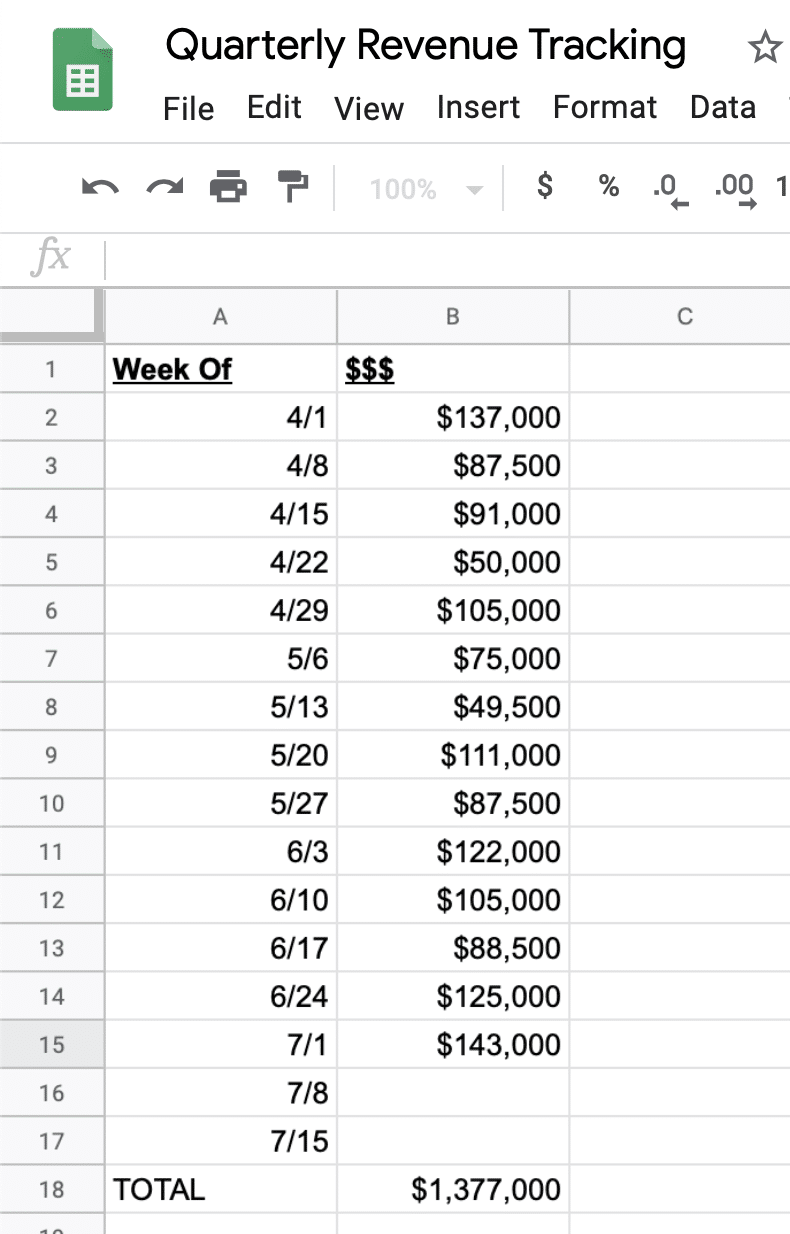Click the Undo arrow icon

pos(100,187)
